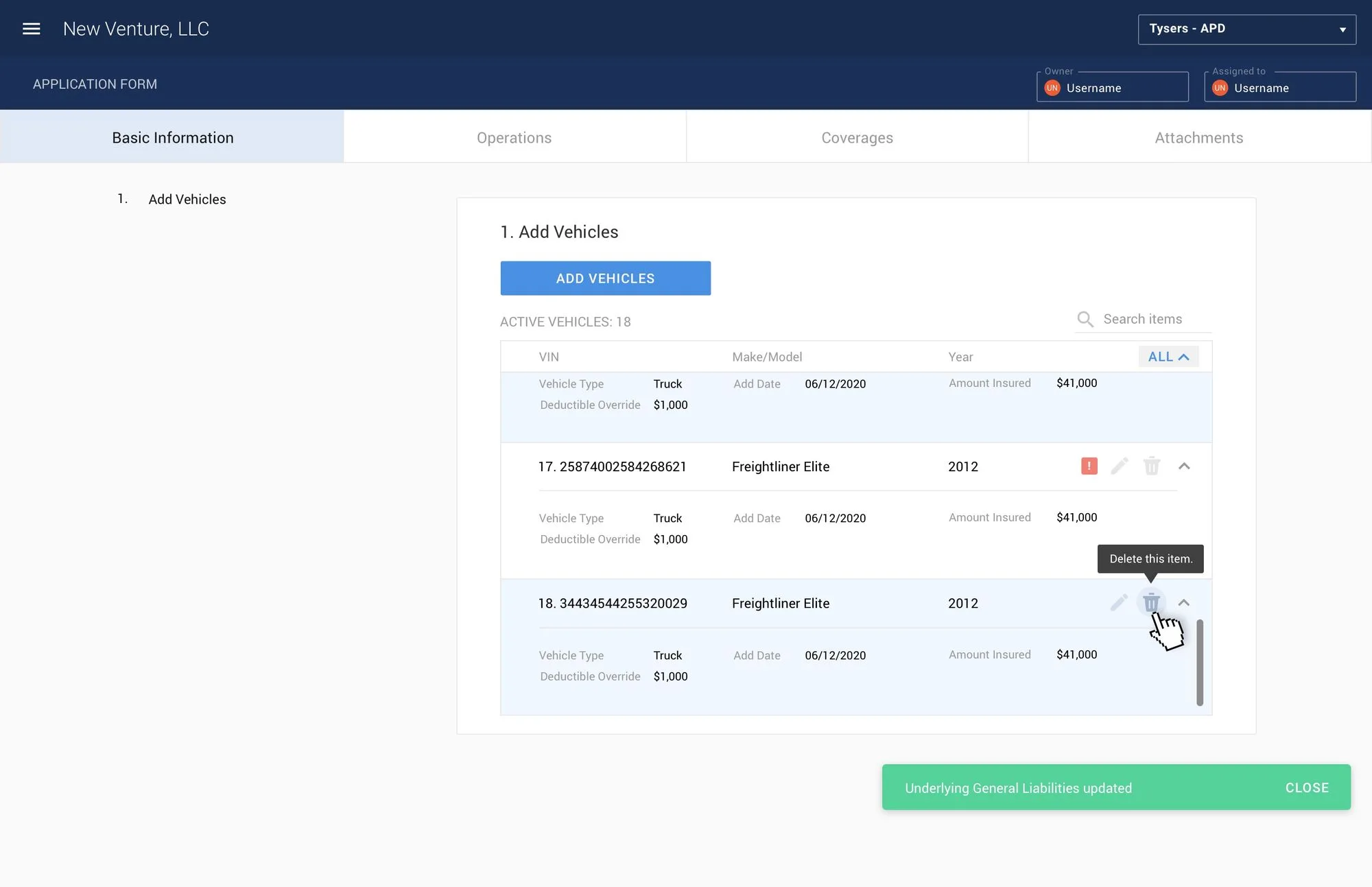This screenshot has width=1372, height=887.
Task: Open the Owner Username field
Action: click(1113, 87)
